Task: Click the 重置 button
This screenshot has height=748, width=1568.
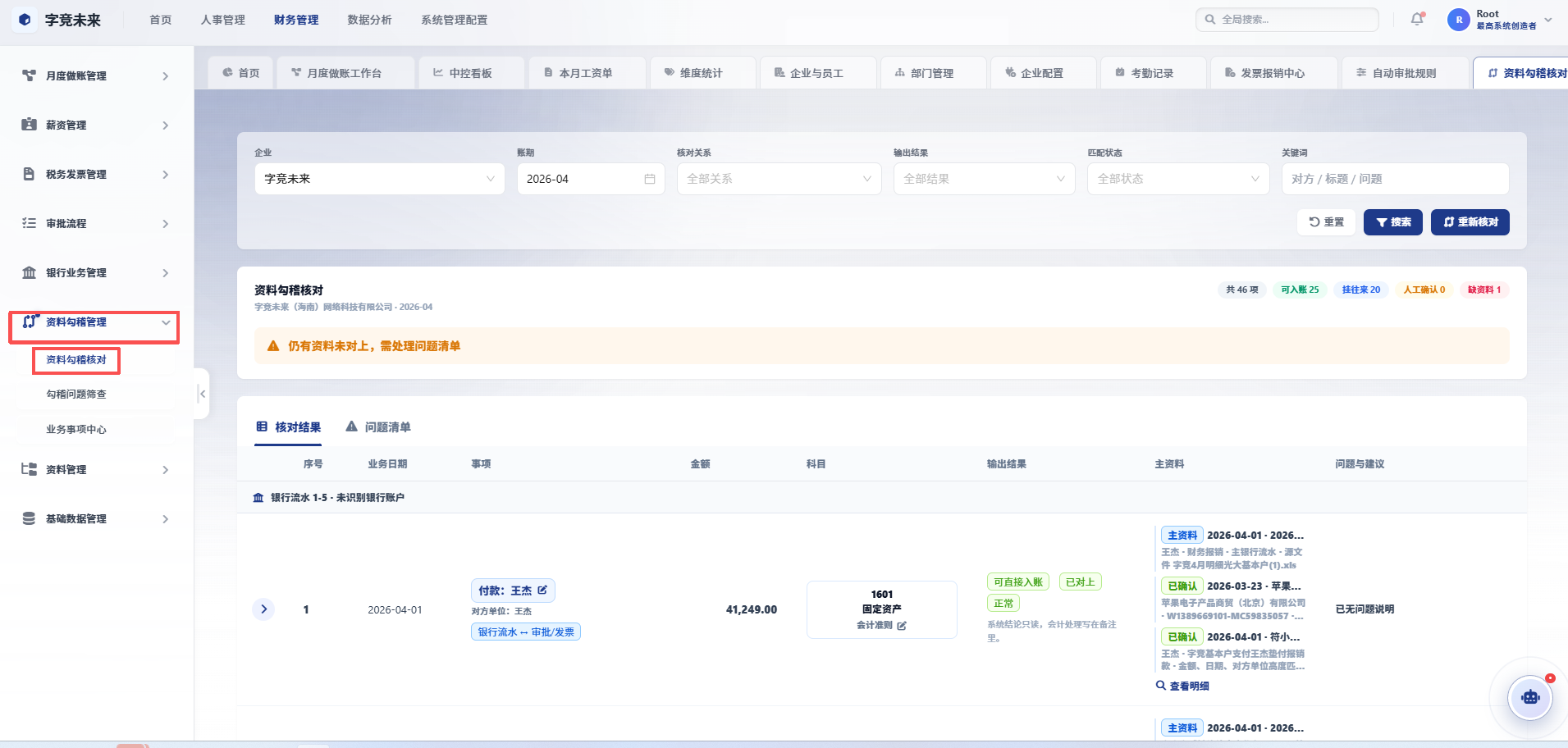Action: tap(1326, 222)
